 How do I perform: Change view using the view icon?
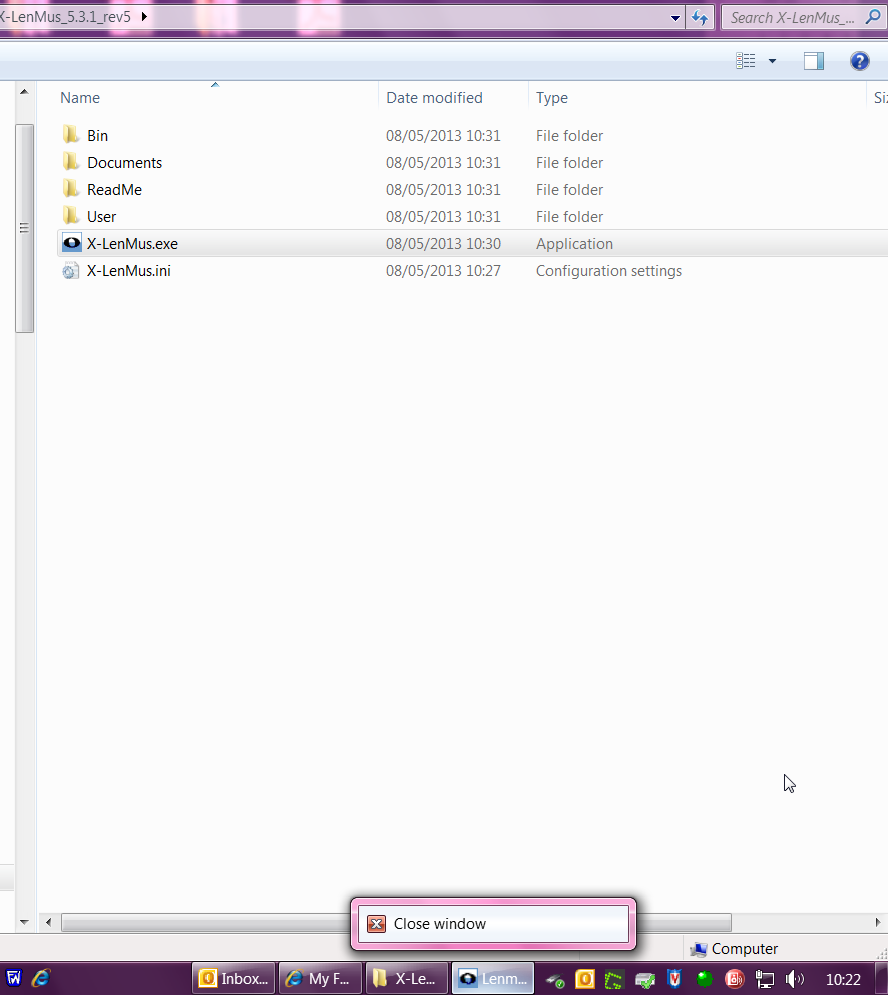click(746, 61)
